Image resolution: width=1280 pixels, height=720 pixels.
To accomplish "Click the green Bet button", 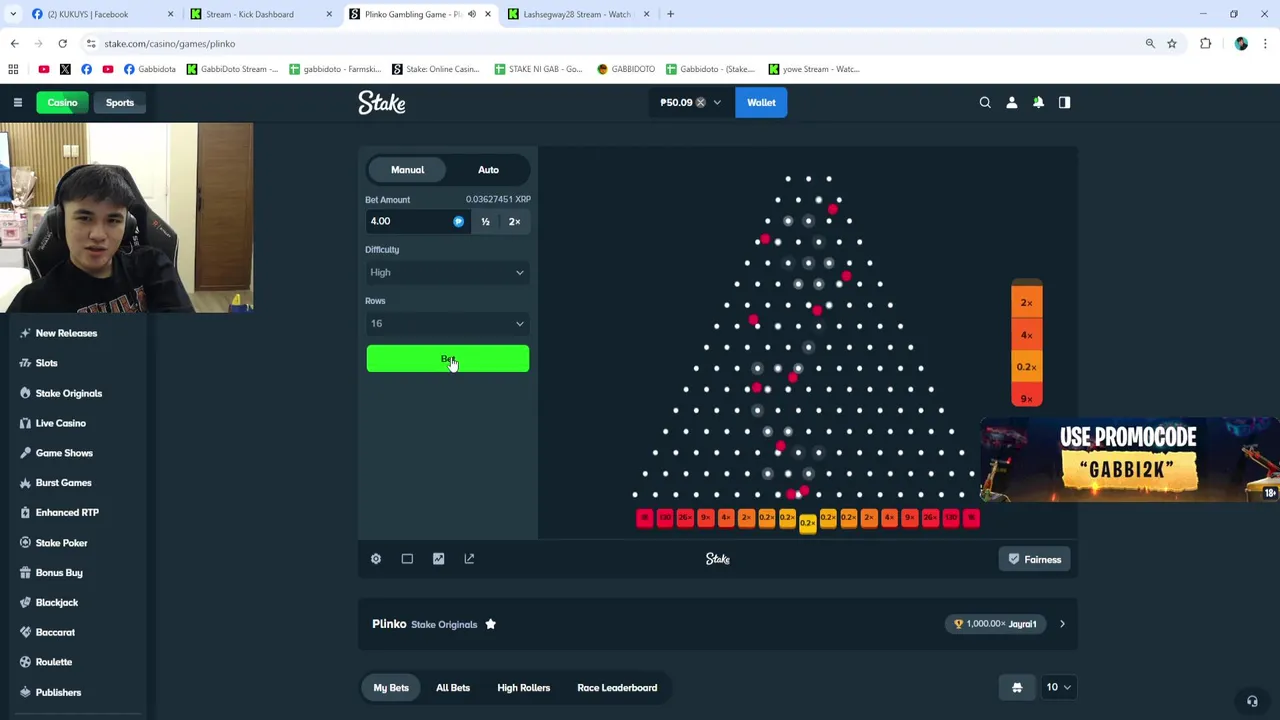I will pos(447,359).
